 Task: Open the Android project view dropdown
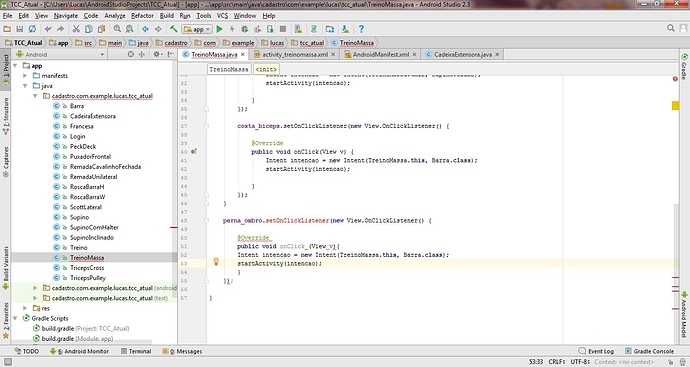pyautogui.click(x=60, y=55)
